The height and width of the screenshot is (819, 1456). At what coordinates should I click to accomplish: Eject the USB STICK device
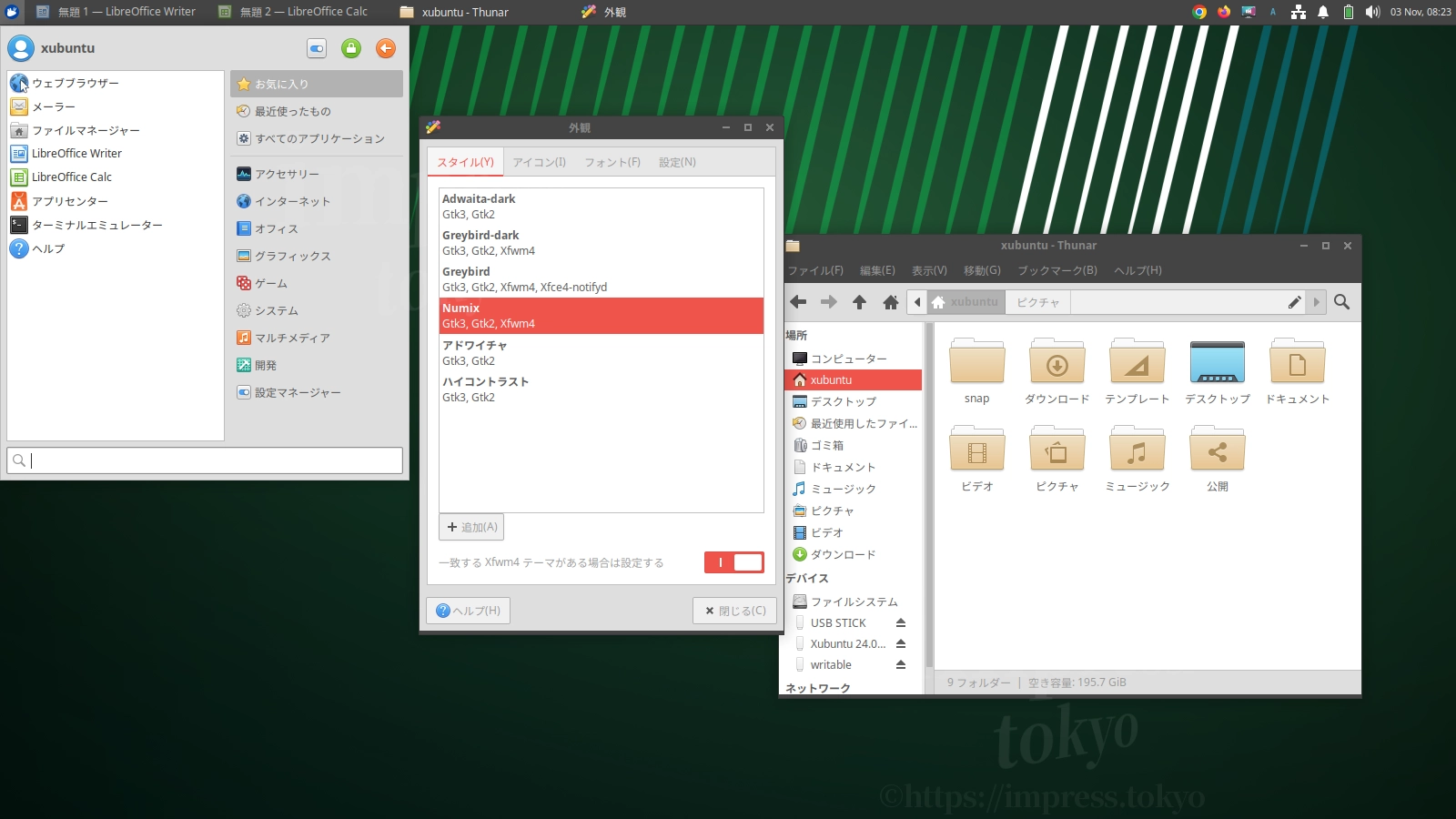(x=901, y=623)
